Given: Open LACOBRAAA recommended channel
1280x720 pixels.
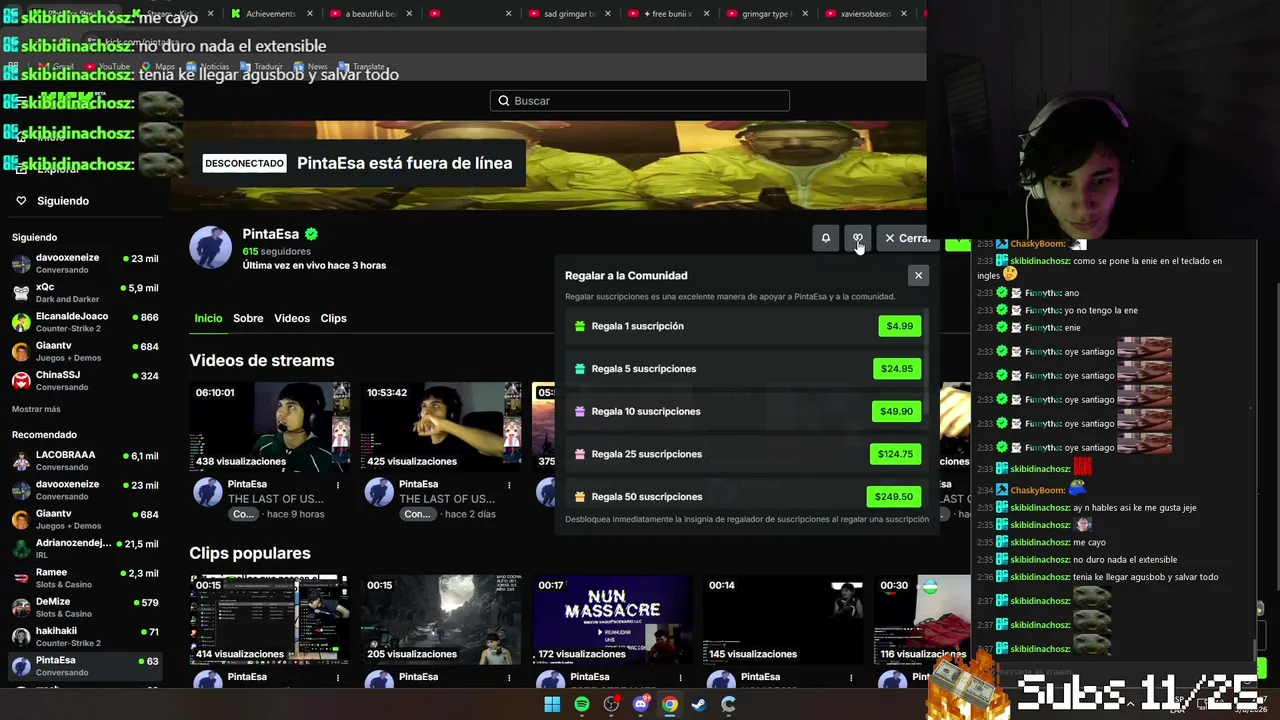Looking at the screenshot, I should (85, 461).
